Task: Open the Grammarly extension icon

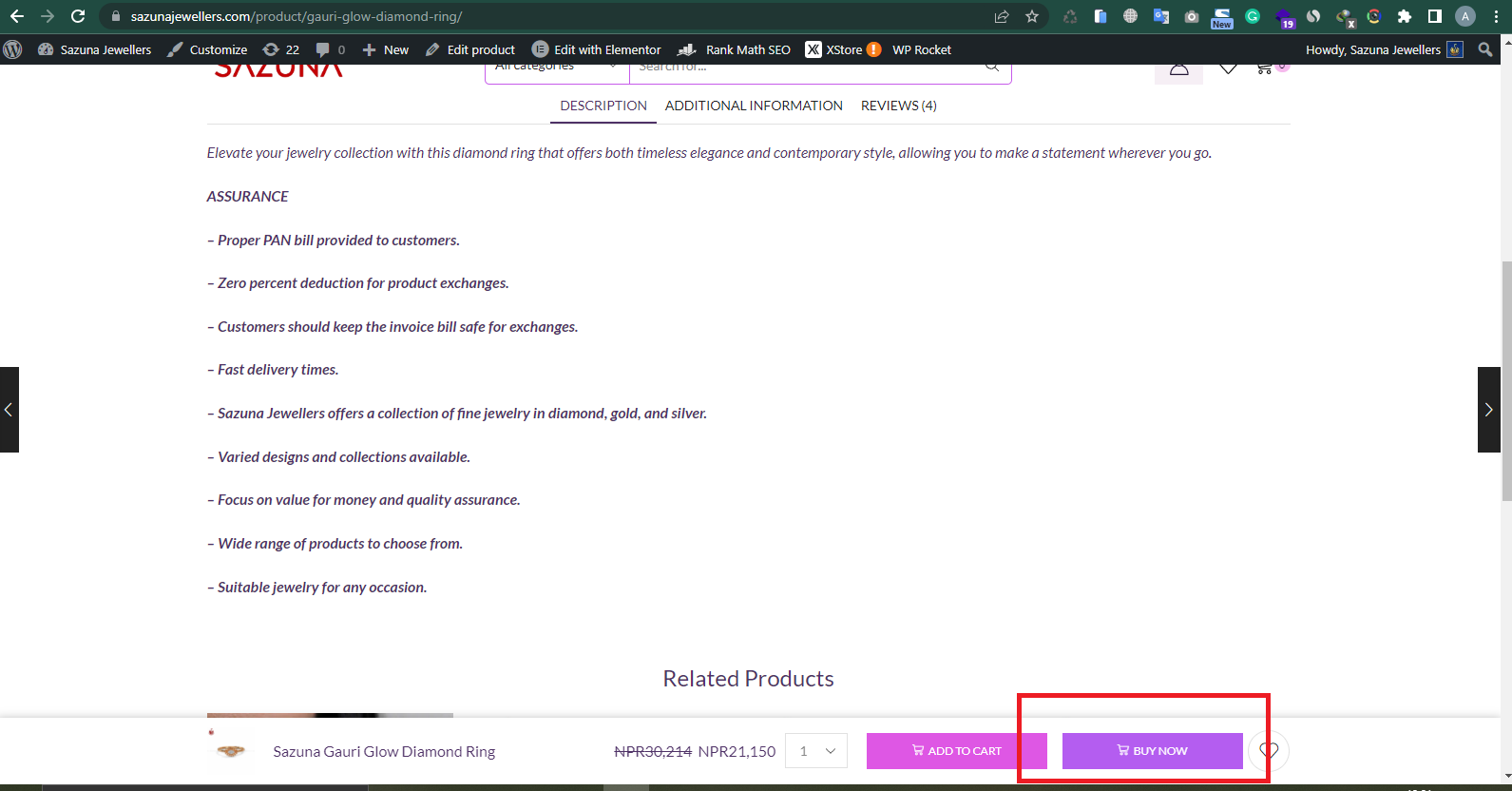Action: [1253, 16]
